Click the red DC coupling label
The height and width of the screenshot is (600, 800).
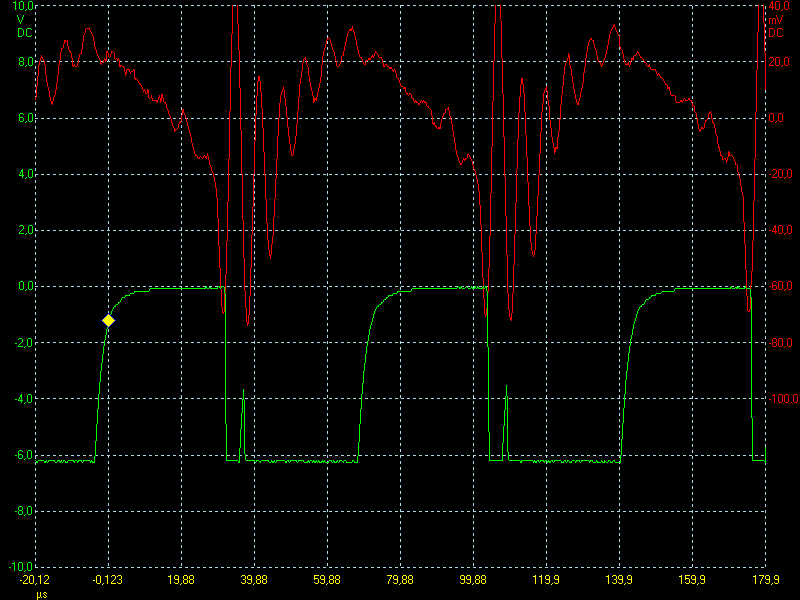point(776,33)
